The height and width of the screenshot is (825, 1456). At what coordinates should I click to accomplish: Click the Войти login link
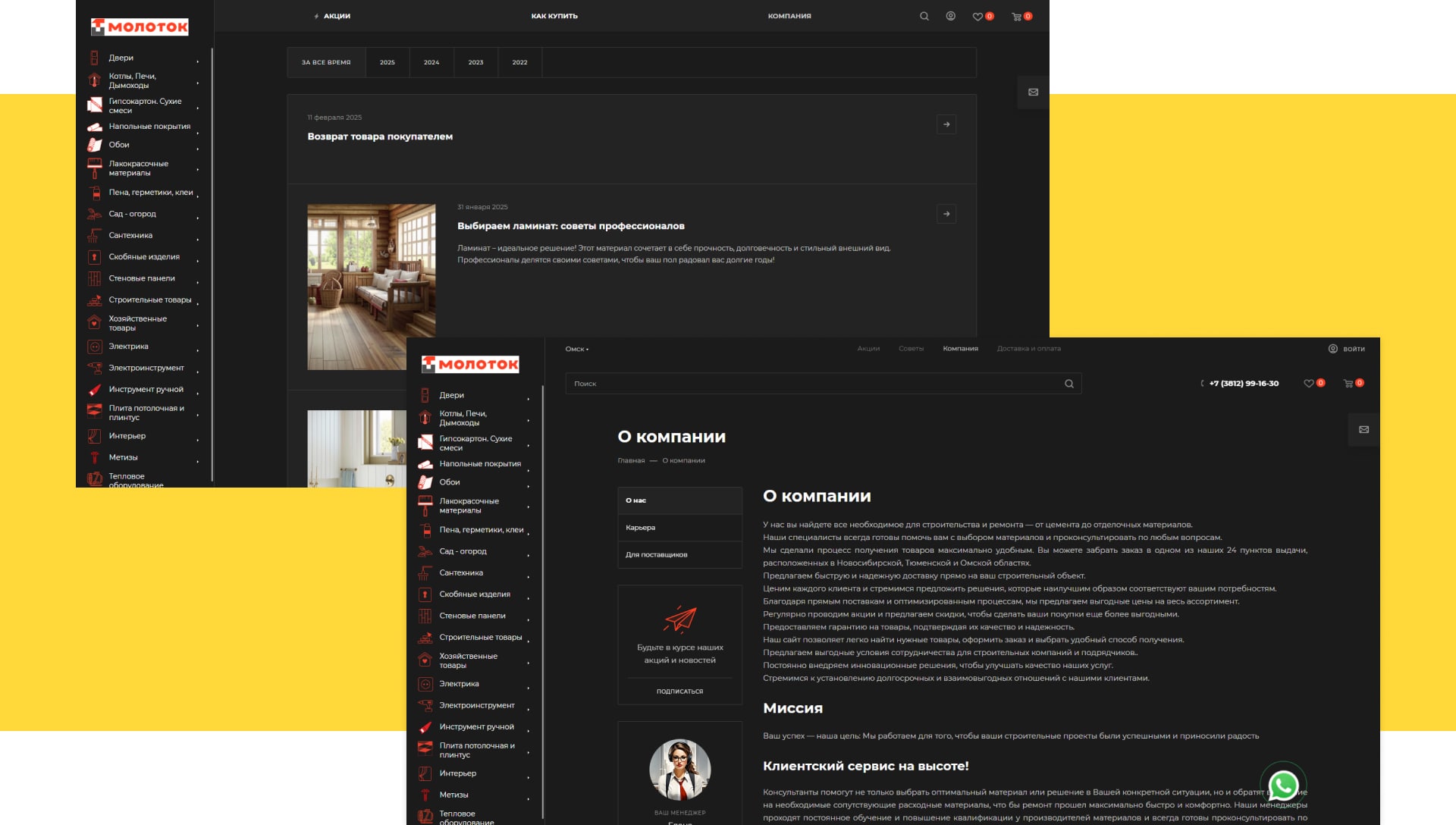(1346, 349)
